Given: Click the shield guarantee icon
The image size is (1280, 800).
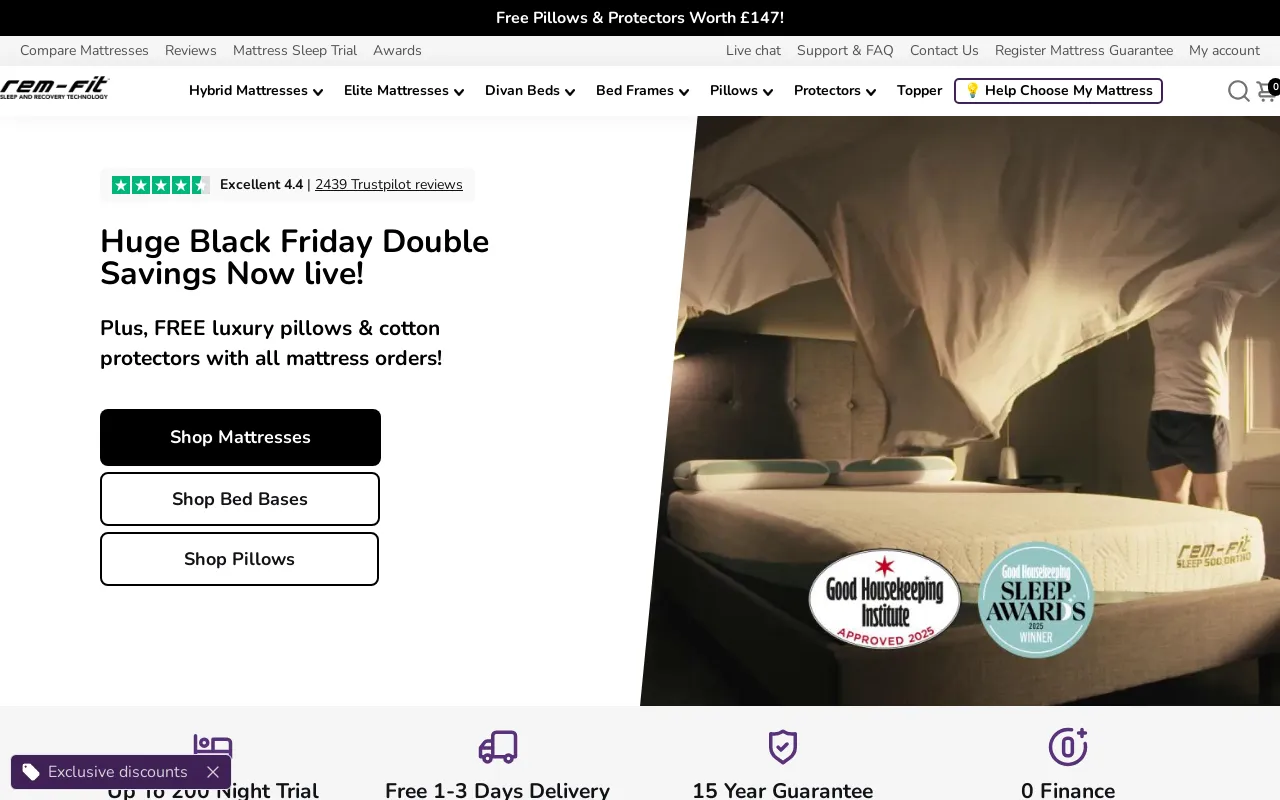Looking at the screenshot, I should pos(782,747).
